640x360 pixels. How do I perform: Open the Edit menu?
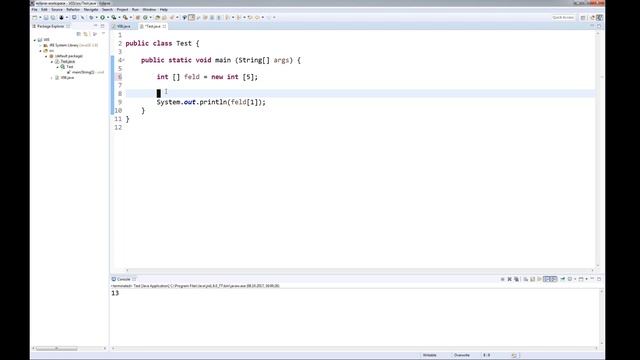(44, 9)
